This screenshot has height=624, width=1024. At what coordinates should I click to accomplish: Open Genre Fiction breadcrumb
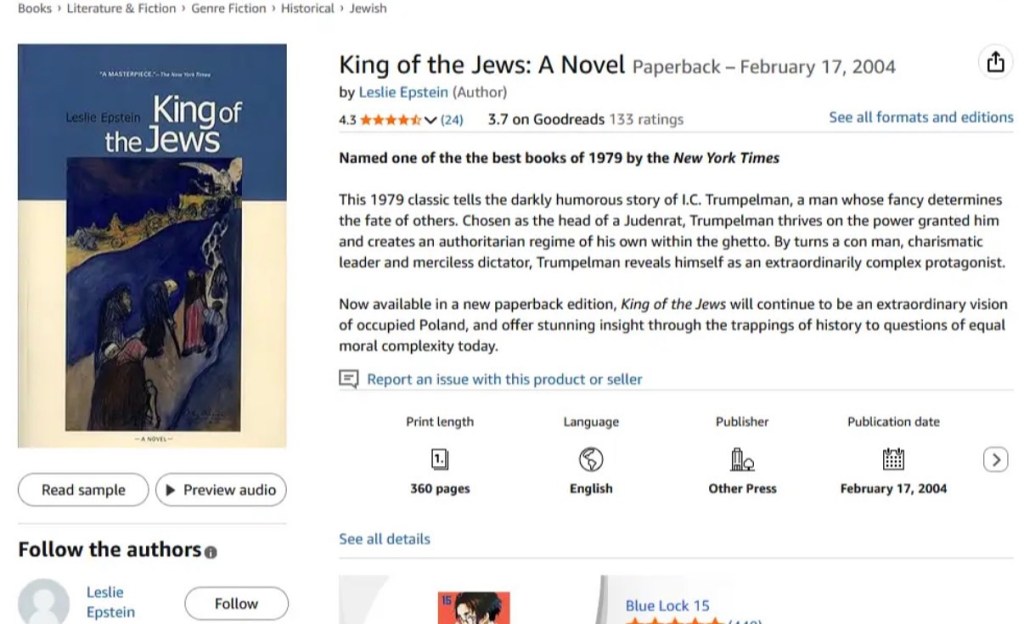tap(229, 8)
